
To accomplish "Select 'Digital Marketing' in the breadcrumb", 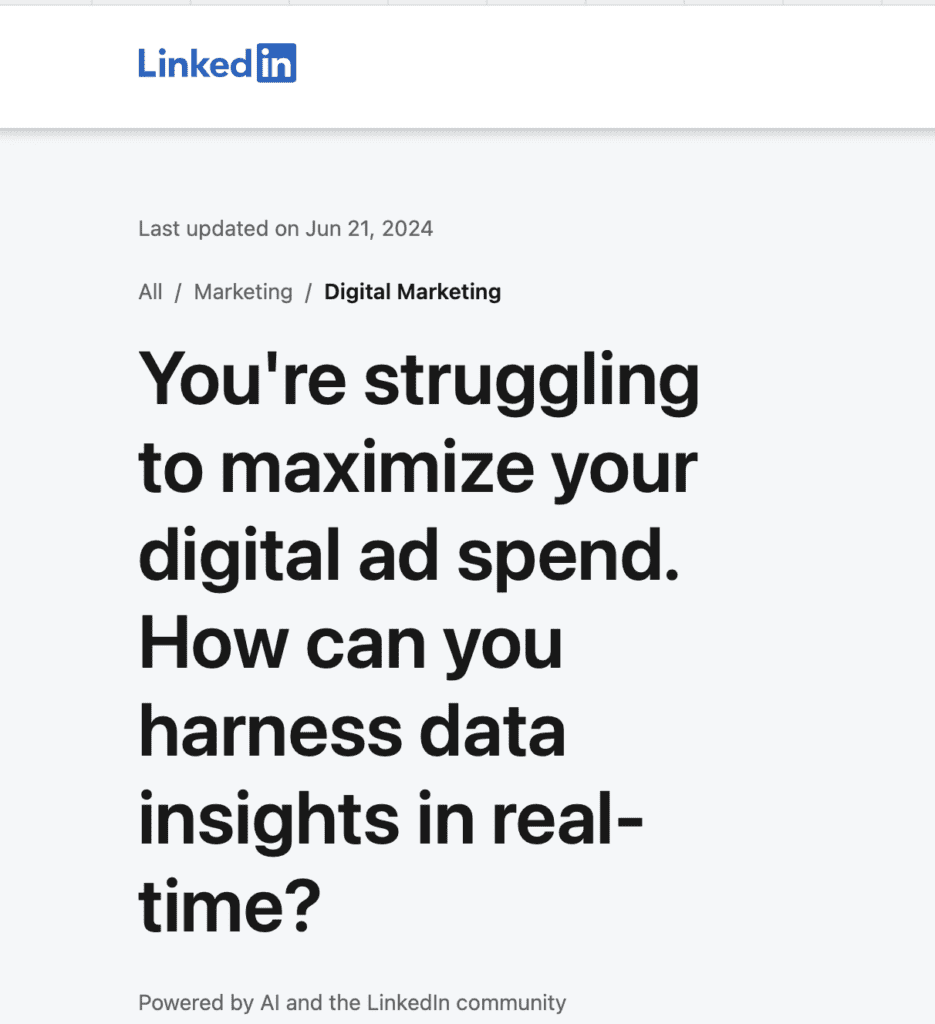I will click(x=412, y=291).
